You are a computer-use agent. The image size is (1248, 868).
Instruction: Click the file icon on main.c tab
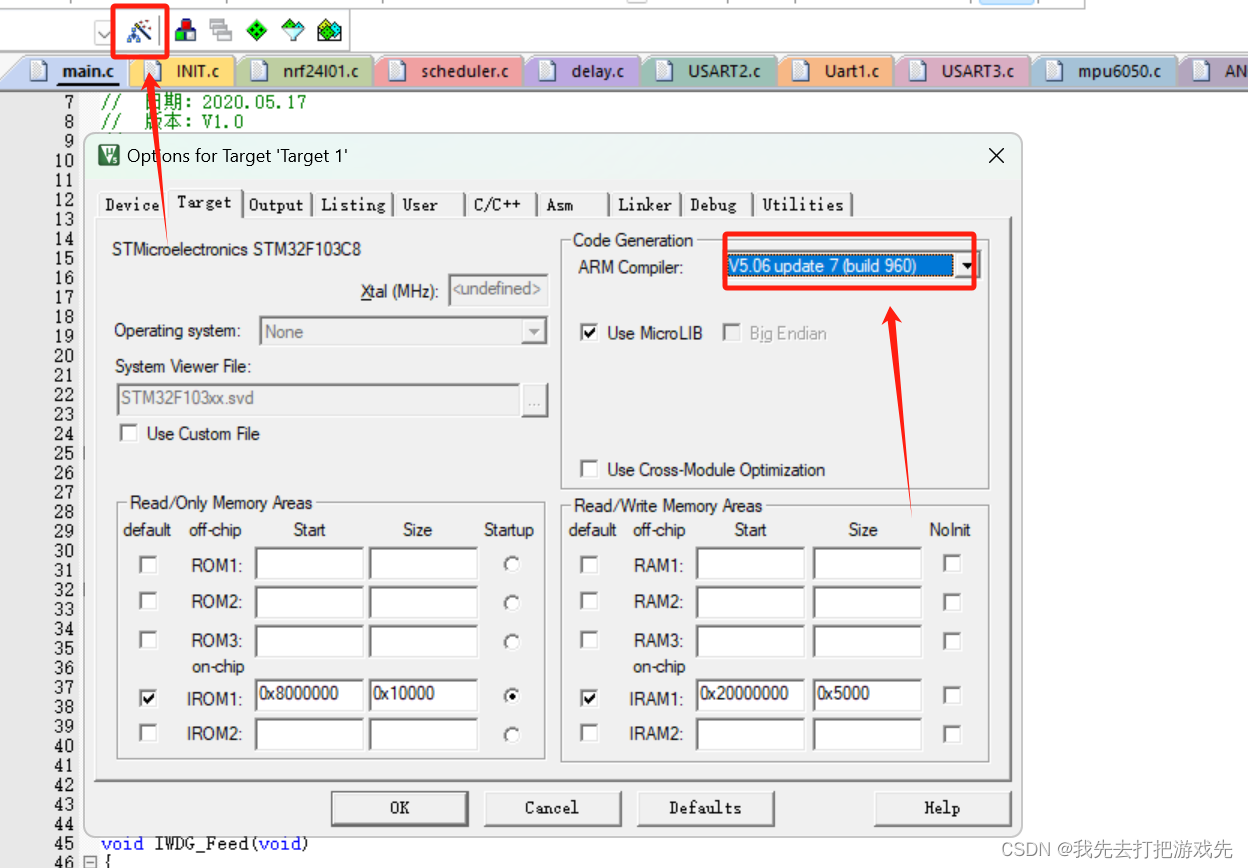click(39, 71)
